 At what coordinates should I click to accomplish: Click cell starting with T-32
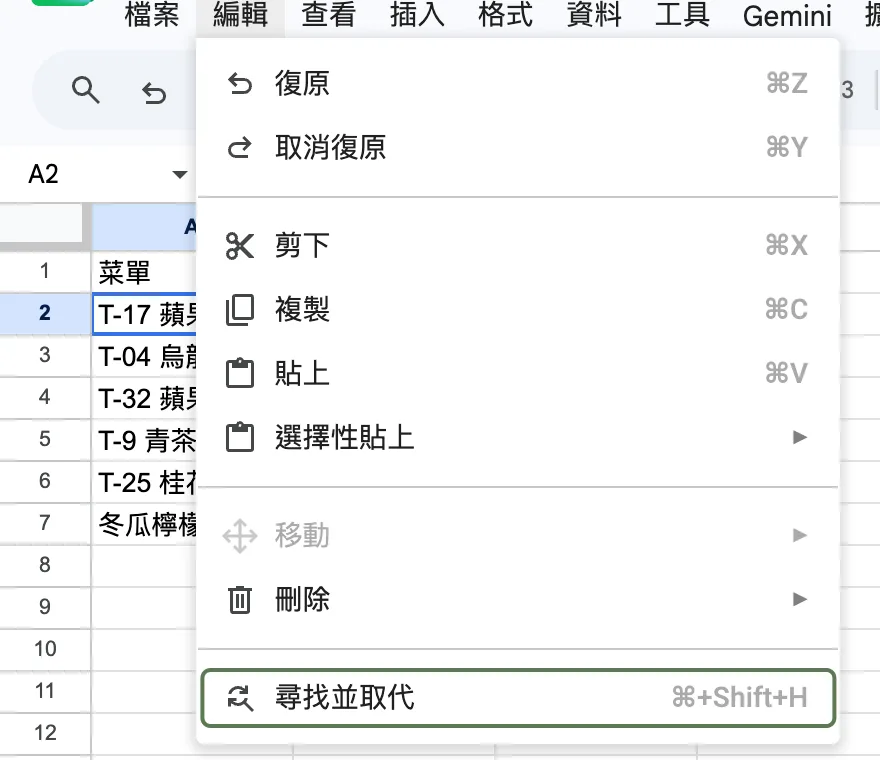(144, 398)
